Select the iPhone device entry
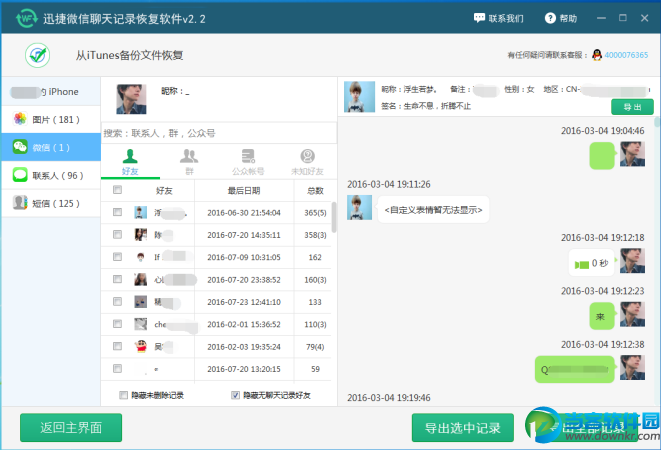 [51, 92]
